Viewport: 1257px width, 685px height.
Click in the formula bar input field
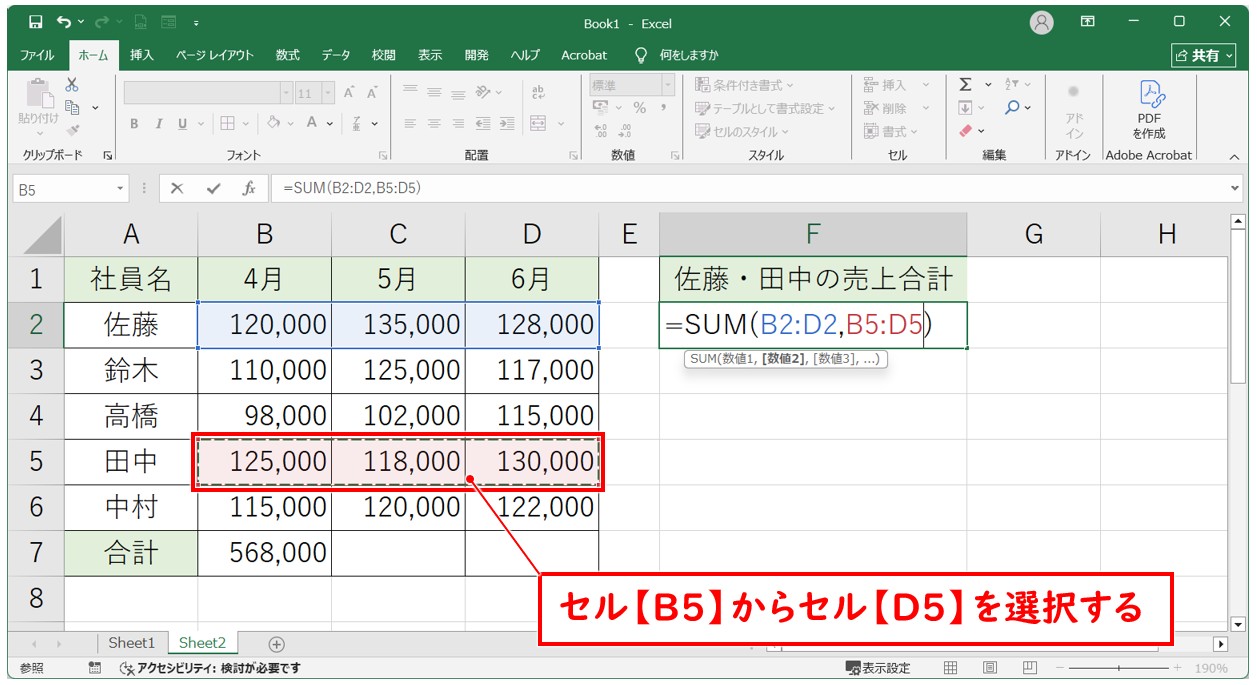(x=748, y=188)
